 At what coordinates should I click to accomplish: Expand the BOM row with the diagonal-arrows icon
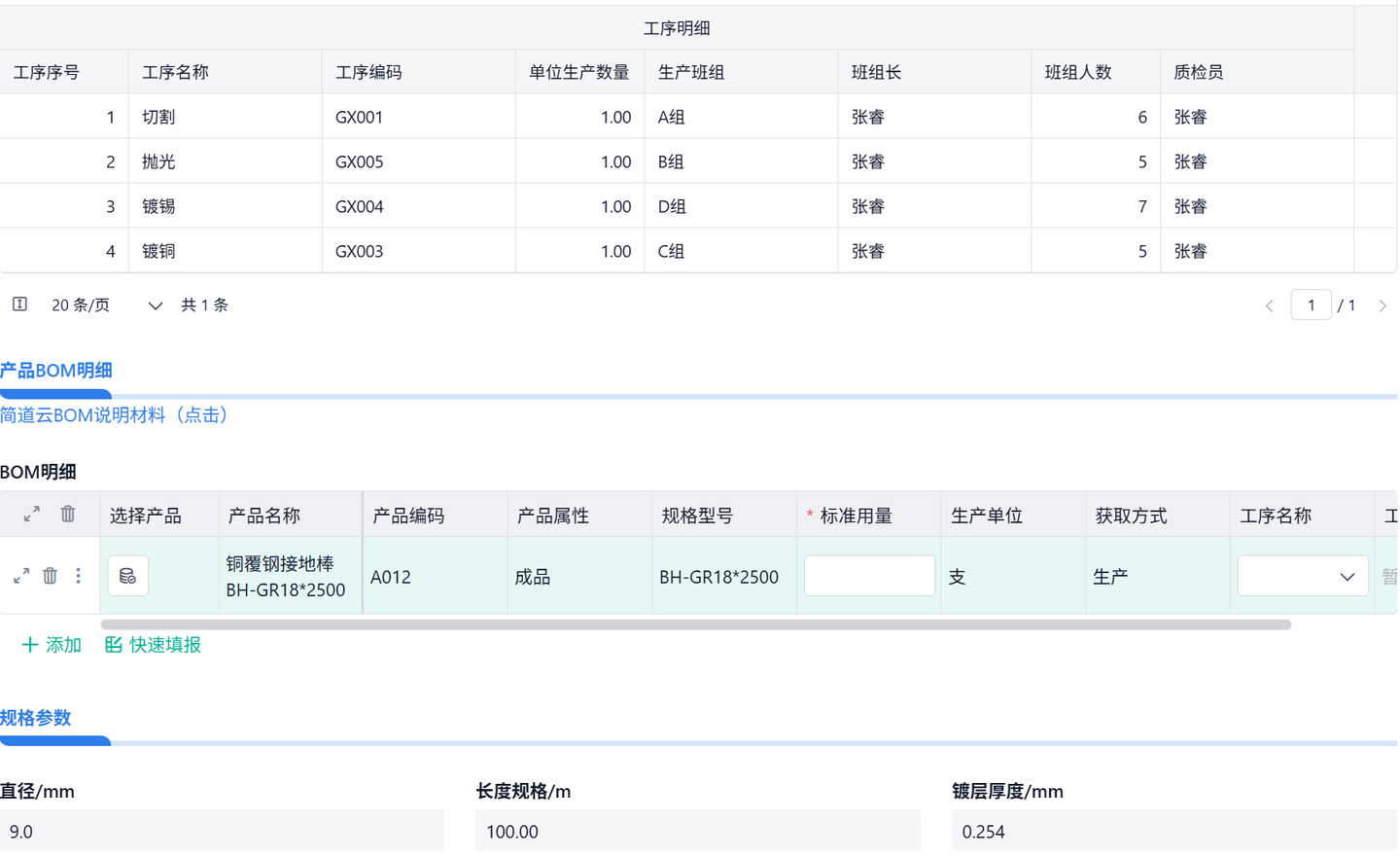(21, 575)
